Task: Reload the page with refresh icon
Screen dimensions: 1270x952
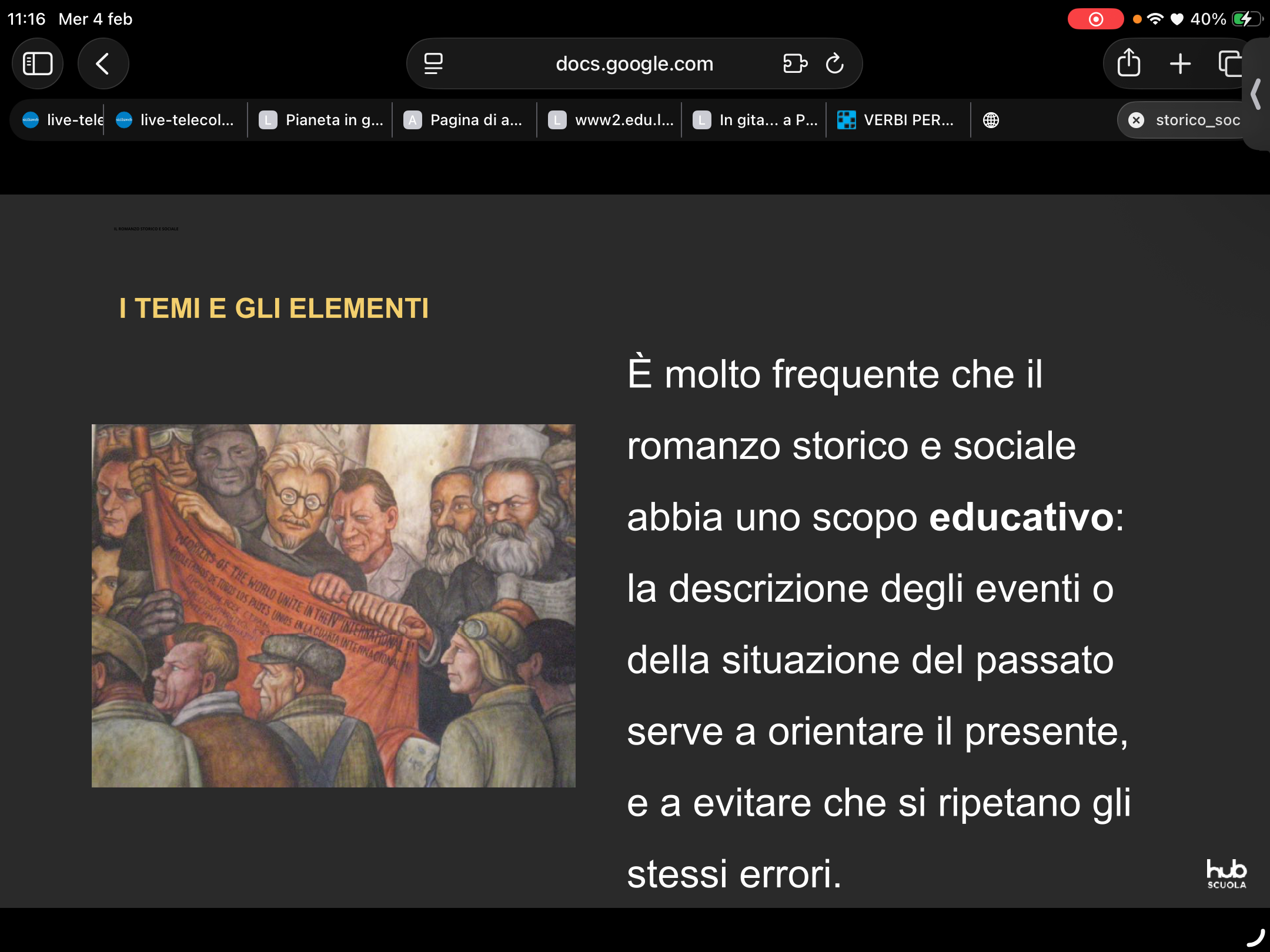Action: coord(834,63)
